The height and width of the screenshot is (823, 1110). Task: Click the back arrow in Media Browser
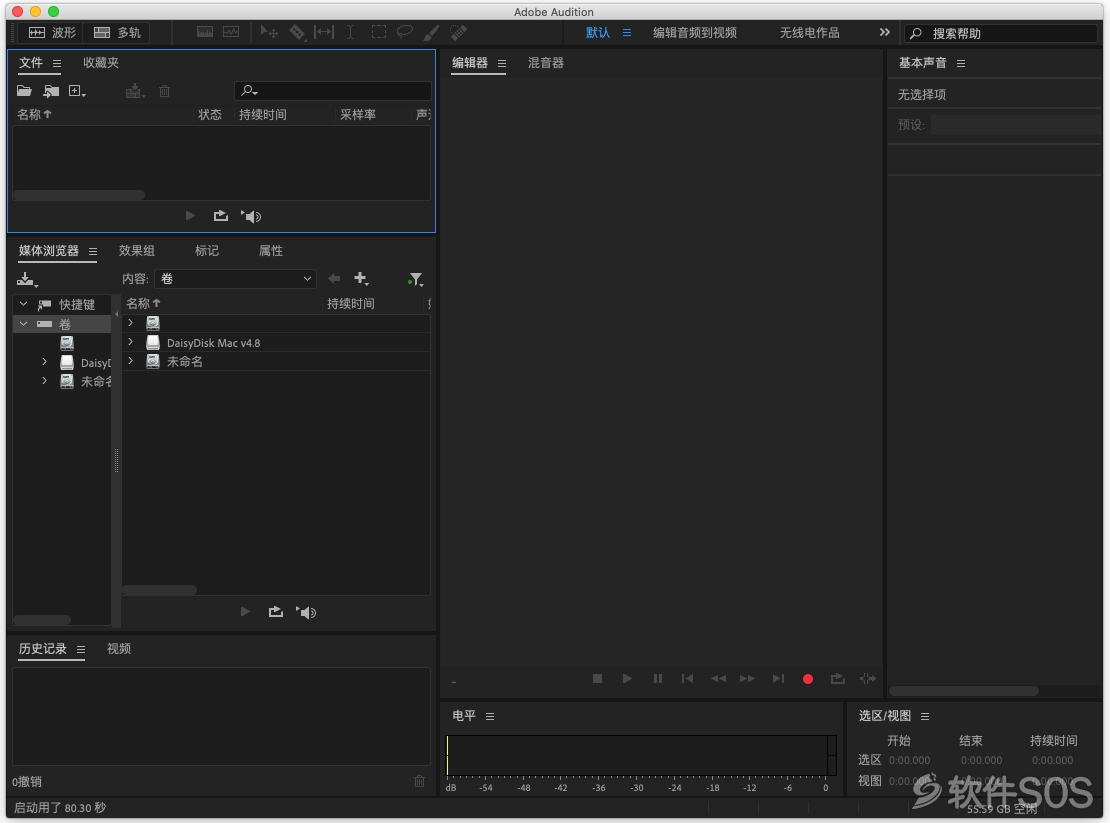(334, 279)
